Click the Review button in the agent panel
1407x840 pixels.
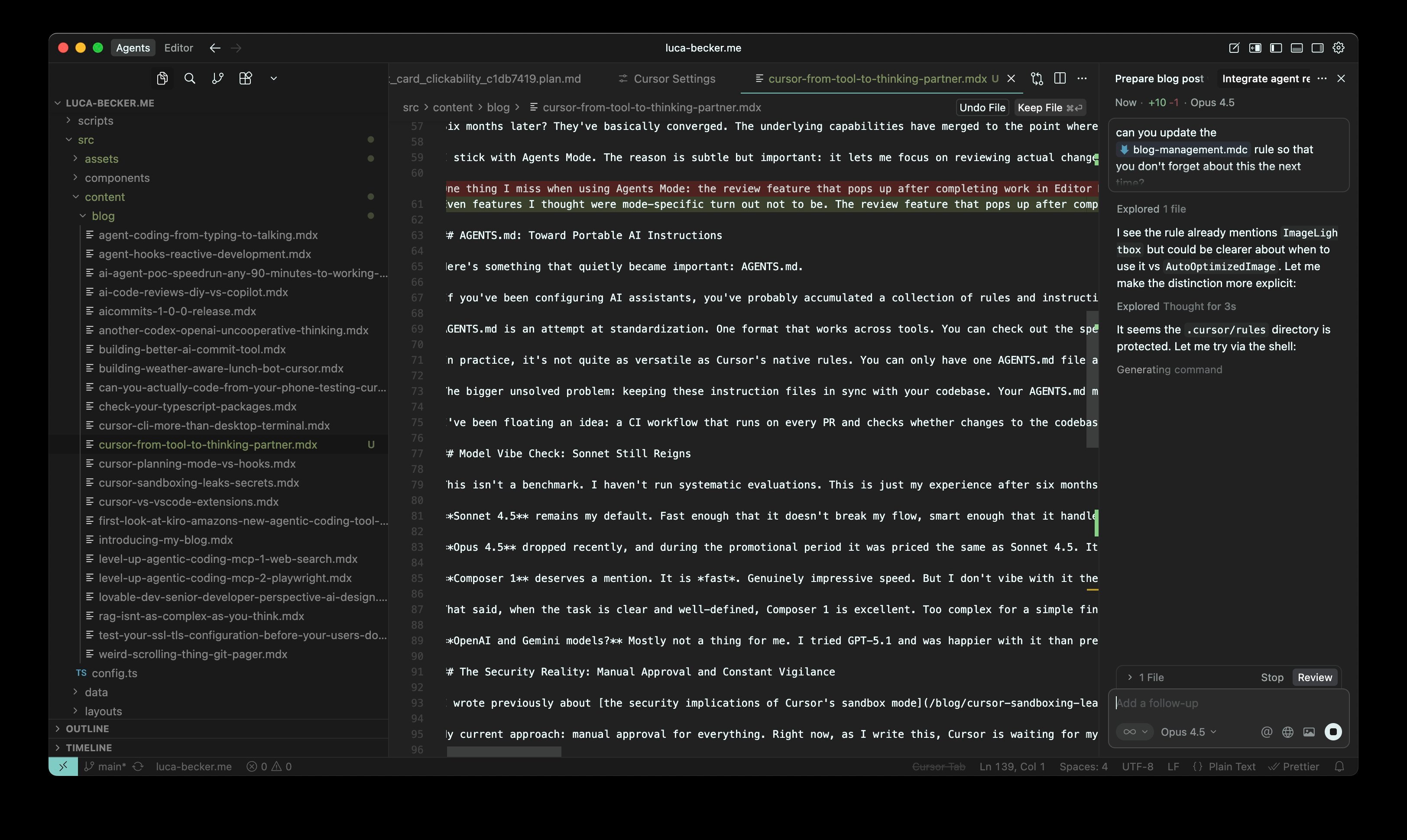[1315, 677]
